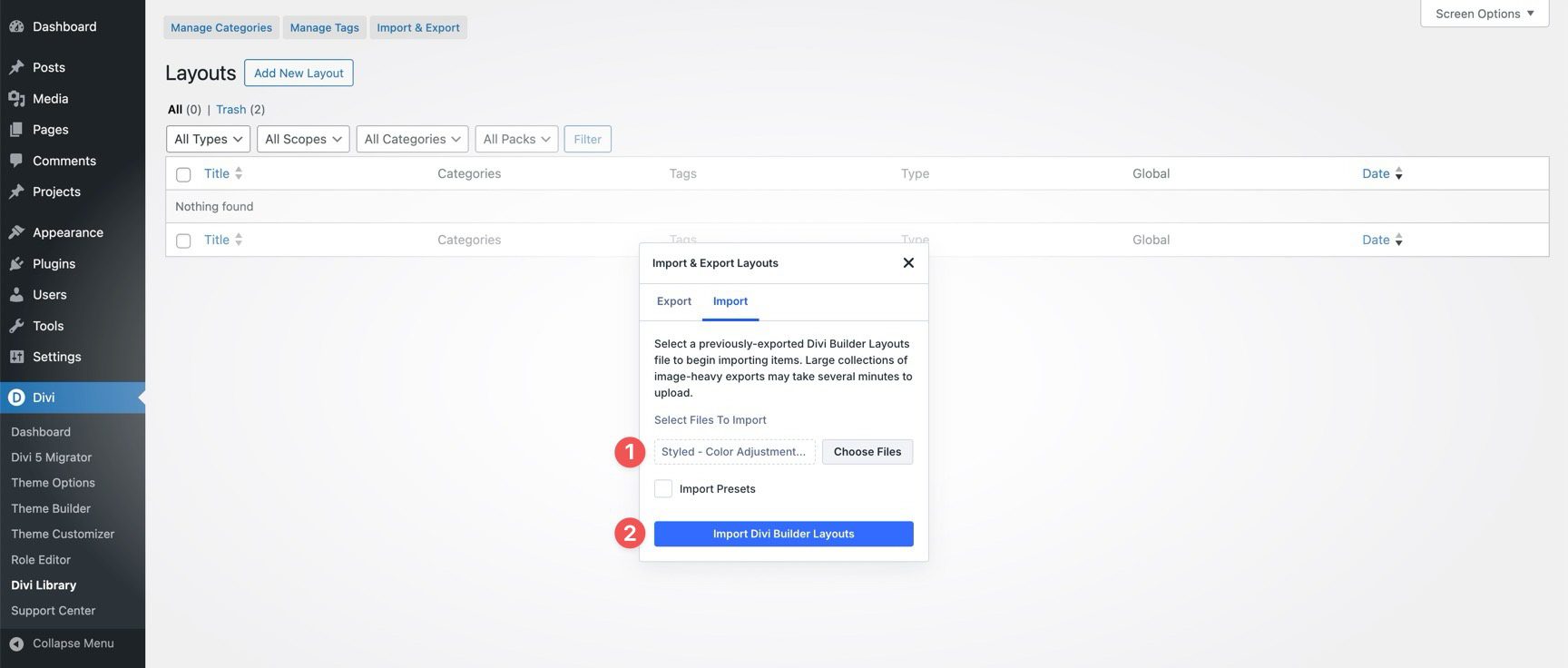Image resolution: width=1568 pixels, height=668 pixels.
Task: Open Support Center submenu item
Action: tap(53, 611)
